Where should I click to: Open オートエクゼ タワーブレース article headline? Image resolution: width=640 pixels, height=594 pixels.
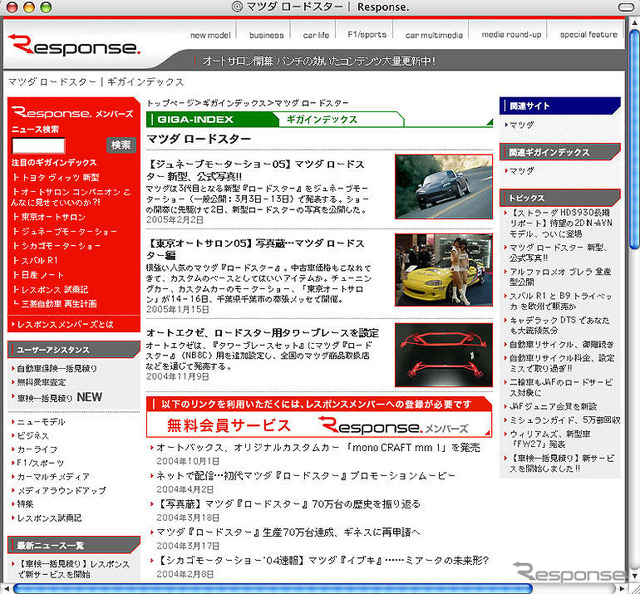coord(262,333)
